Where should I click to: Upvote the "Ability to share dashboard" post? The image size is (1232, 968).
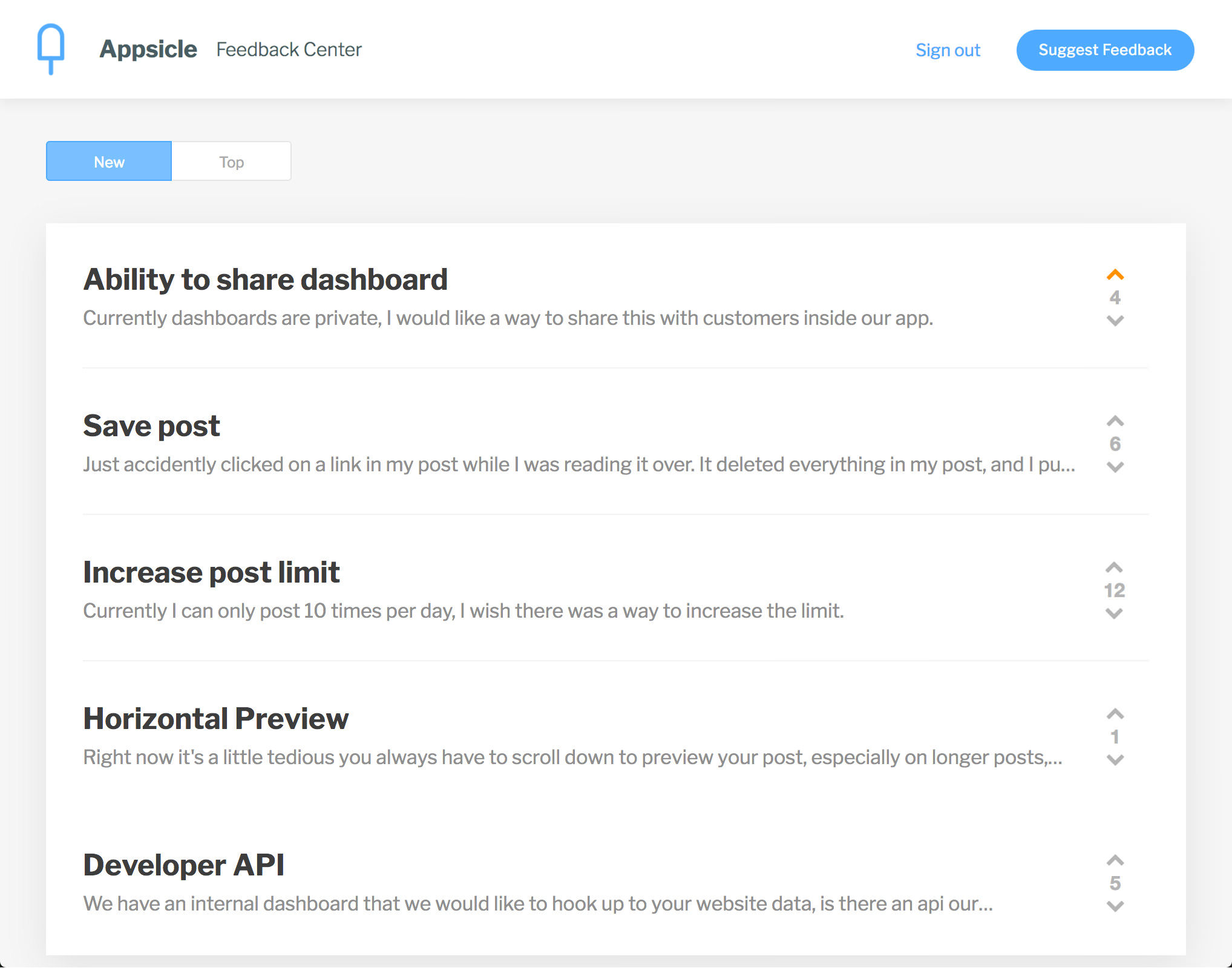tap(1115, 276)
